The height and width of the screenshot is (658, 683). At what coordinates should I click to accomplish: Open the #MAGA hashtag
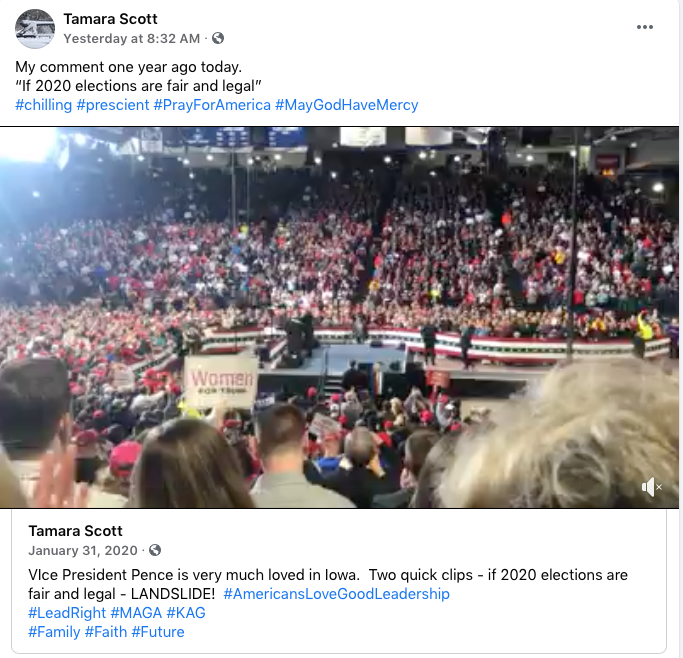(136, 613)
